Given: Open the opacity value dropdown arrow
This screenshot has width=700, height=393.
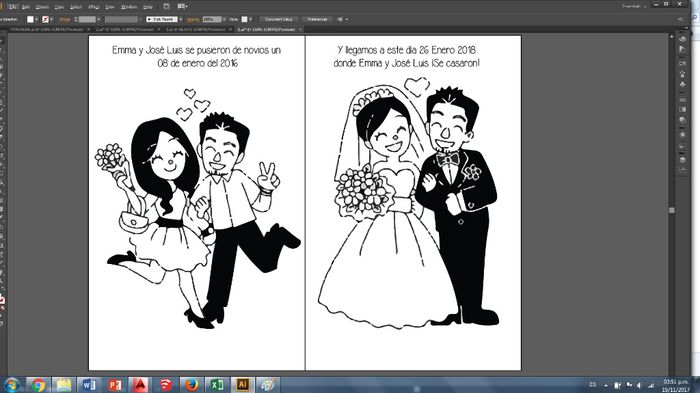Looking at the screenshot, I should [224, 19].
